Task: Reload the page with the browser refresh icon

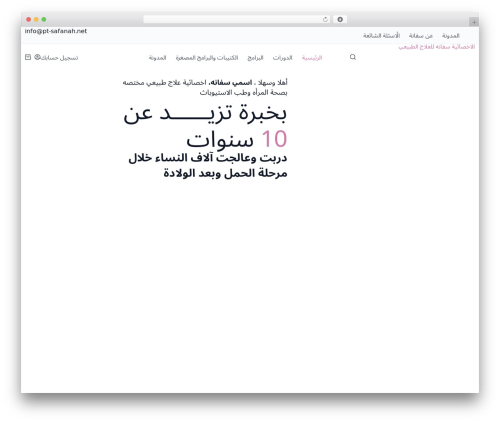Action: coord(325,20)
